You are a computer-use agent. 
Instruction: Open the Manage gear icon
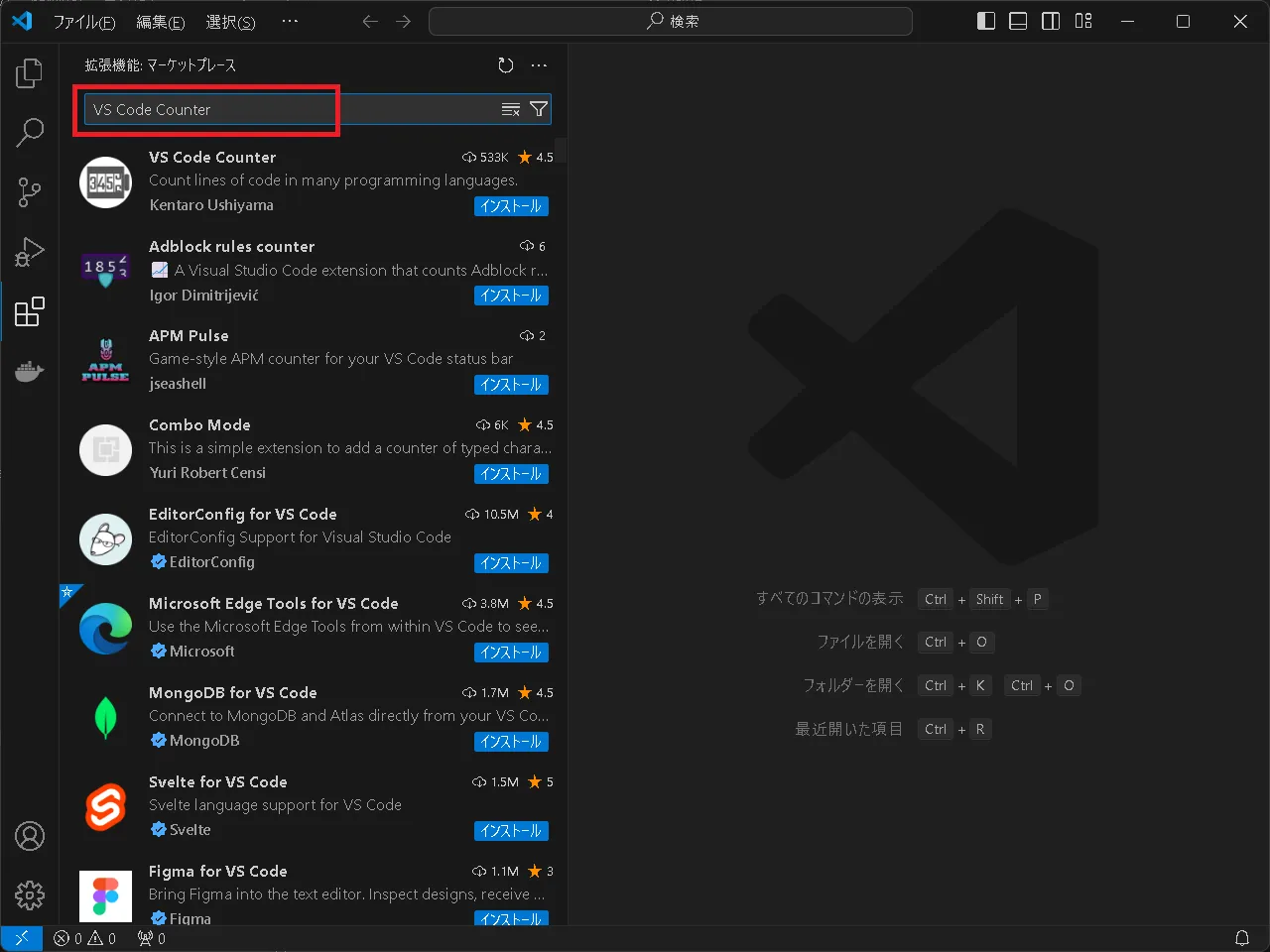[x=30, y=895]
